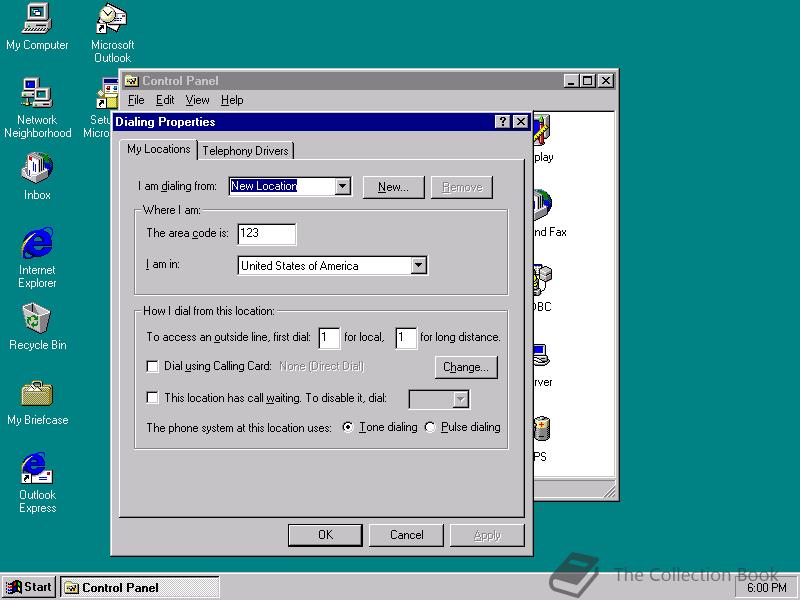Select the My Locations tab
This screenshot has width=800, height=600.
159,149
